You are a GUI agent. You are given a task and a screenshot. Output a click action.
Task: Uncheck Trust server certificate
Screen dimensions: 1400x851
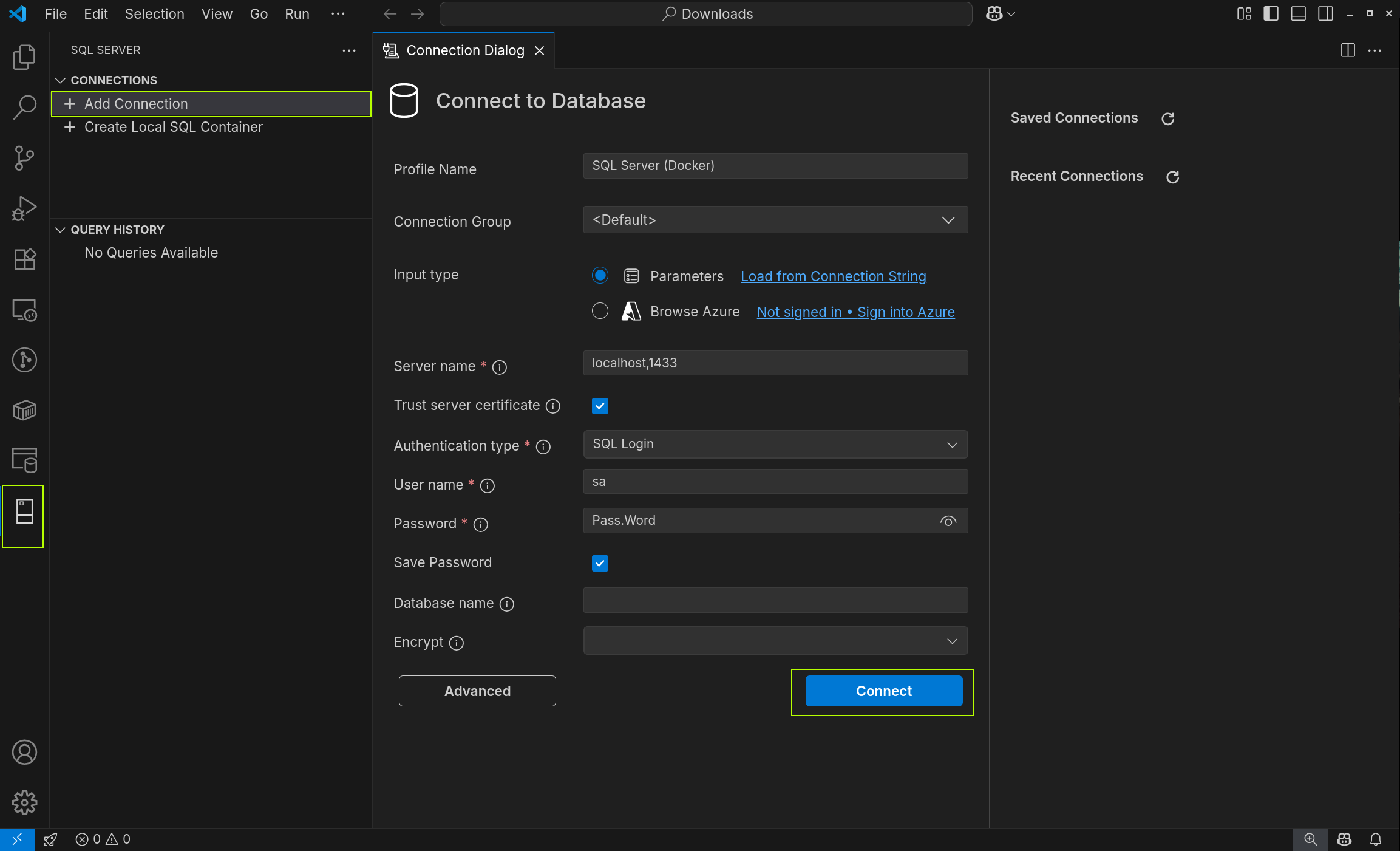pos(599,406)
